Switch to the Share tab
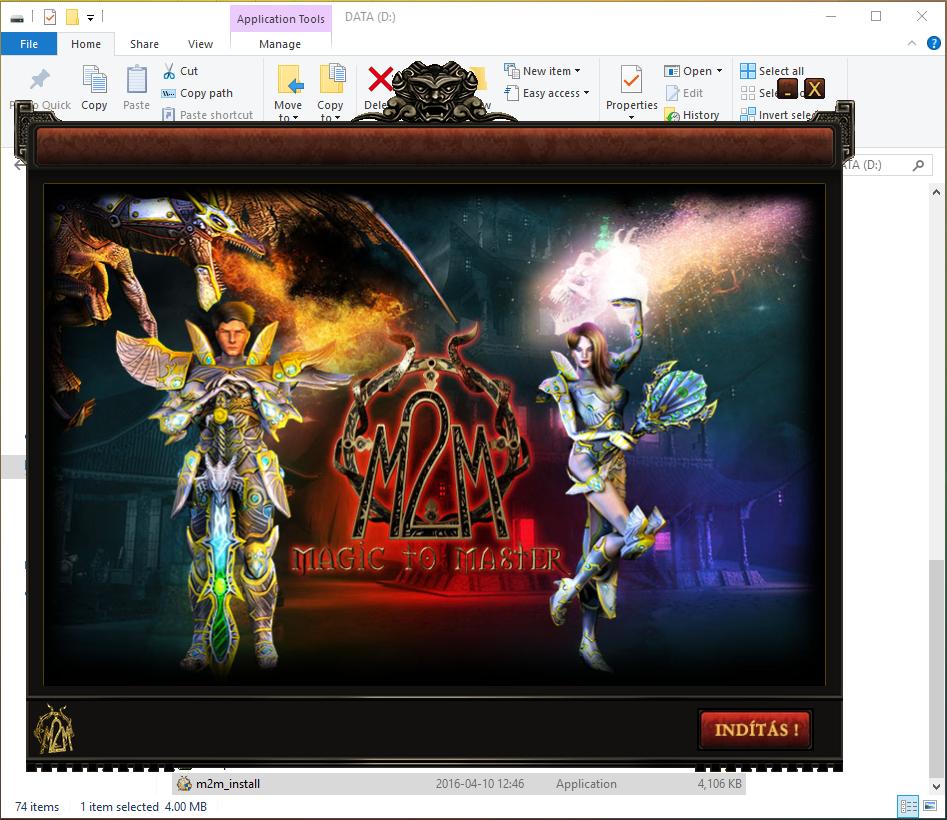Viewport: 947px width, 820px height. point(144,43)
